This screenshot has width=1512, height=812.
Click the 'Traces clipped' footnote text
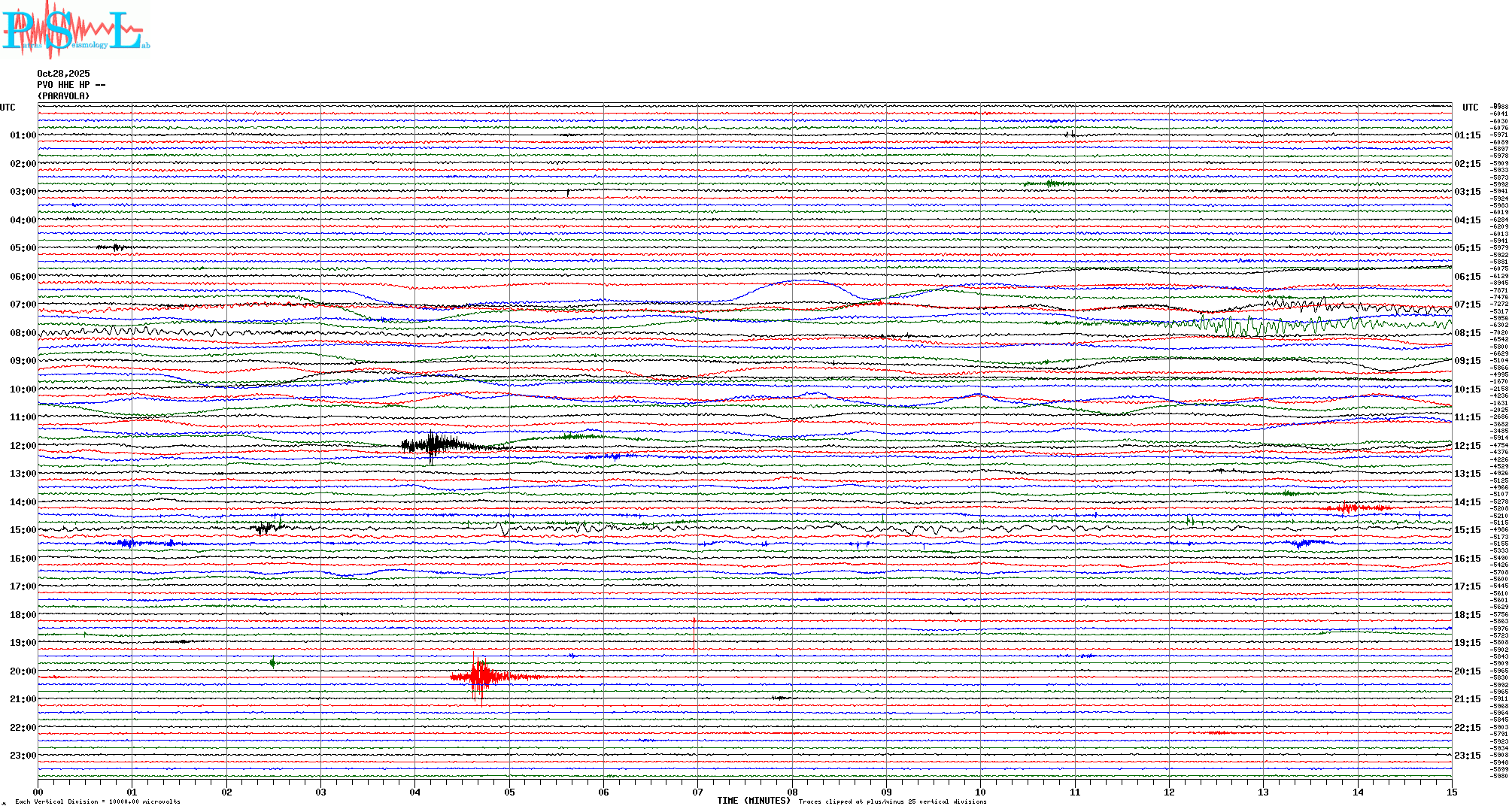tap(892, 801)
